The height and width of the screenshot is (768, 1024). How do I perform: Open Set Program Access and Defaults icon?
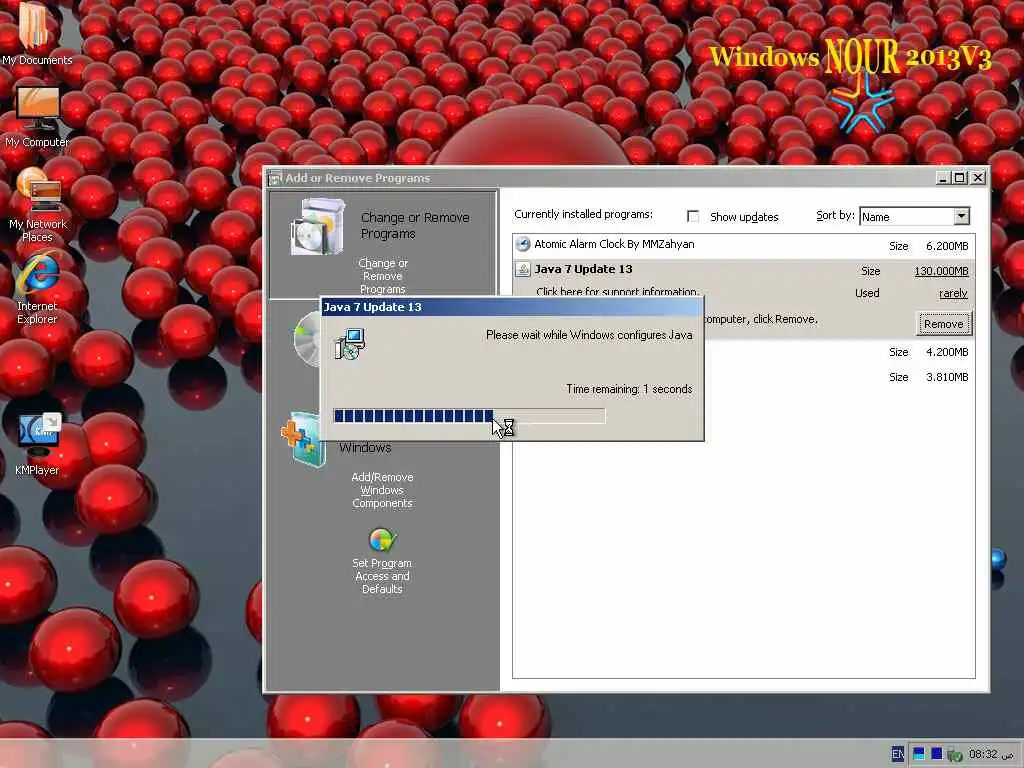pos(383,540)
